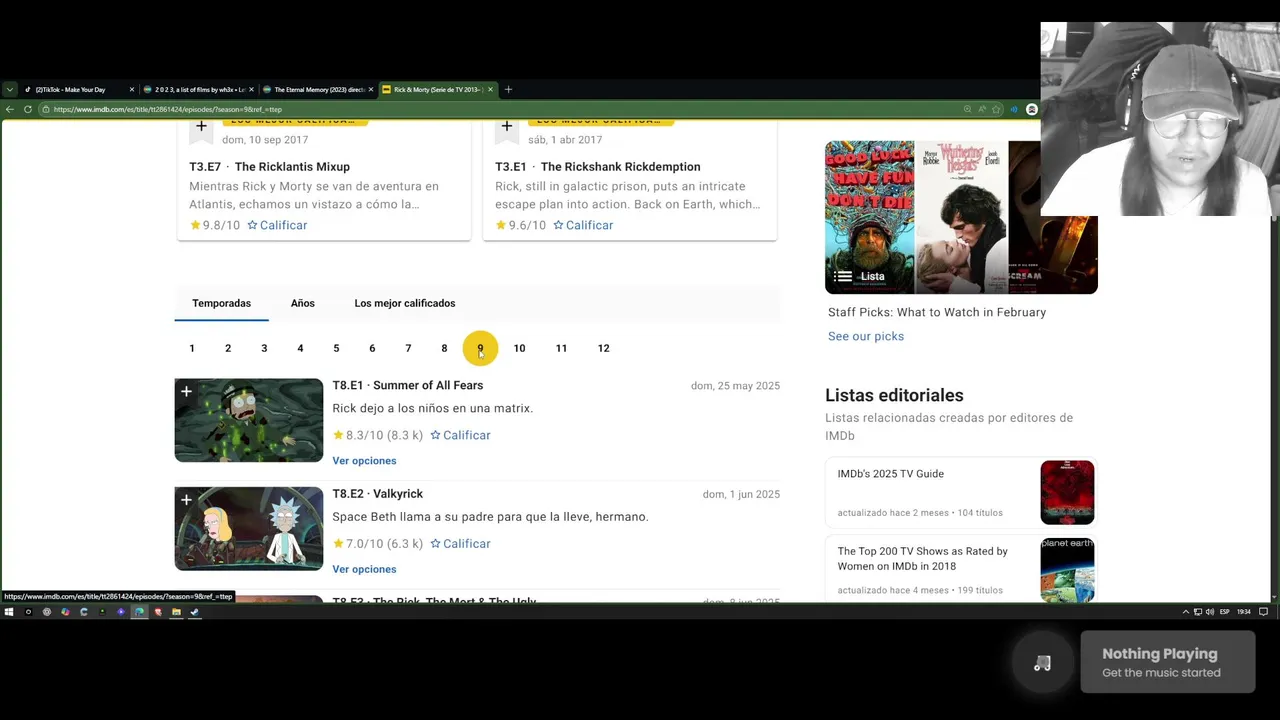
Task: Add Valkyrick to watchlist
Action: pyautogui.click(x=186, y=500)
